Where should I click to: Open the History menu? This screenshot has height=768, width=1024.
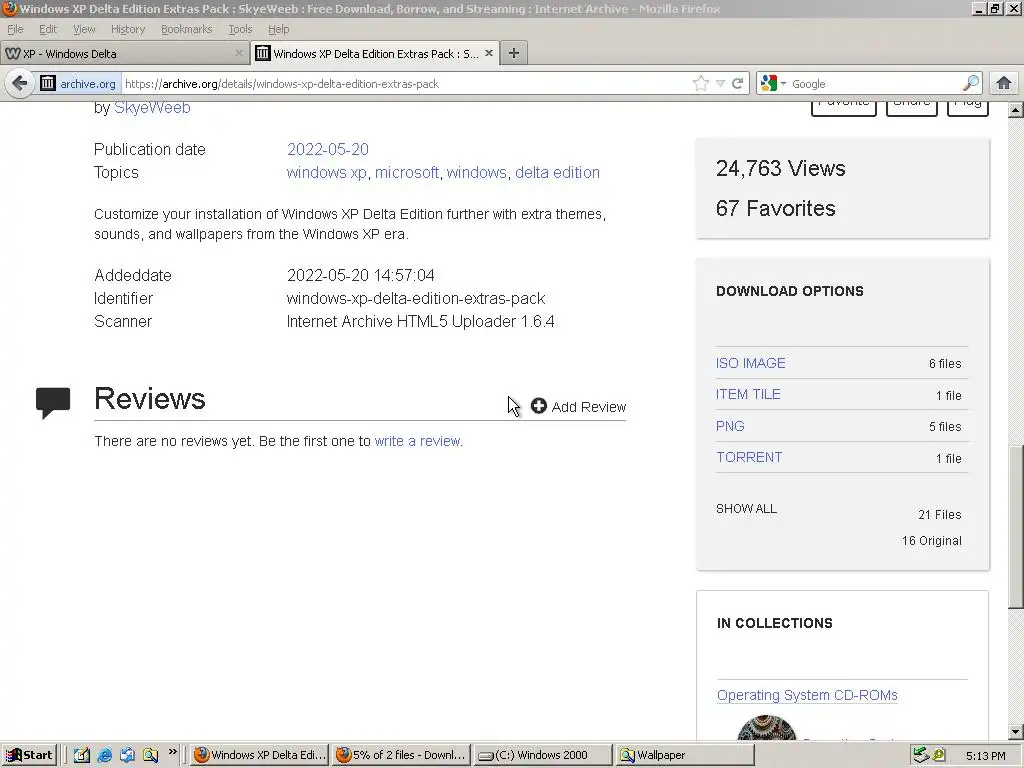click(127, 29)
